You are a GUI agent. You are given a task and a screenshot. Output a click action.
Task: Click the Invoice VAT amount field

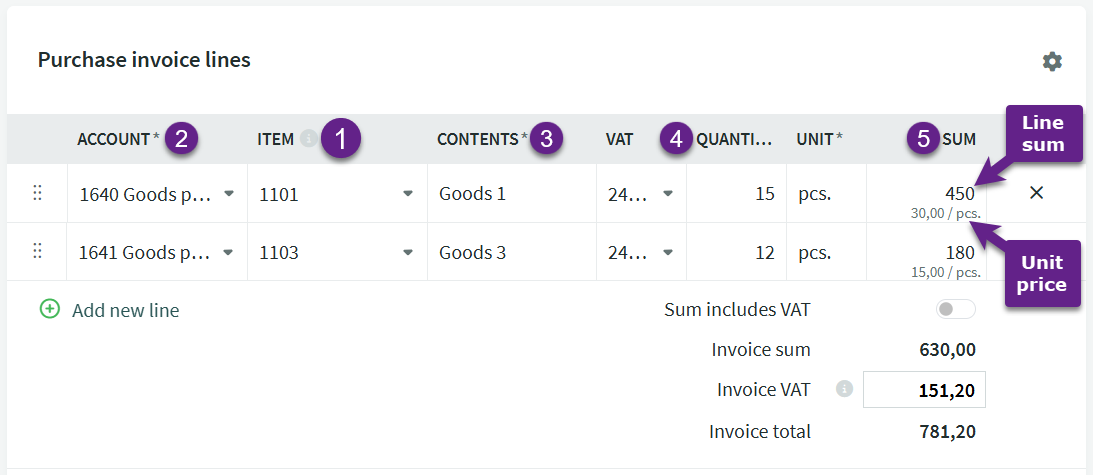[924, 390]
